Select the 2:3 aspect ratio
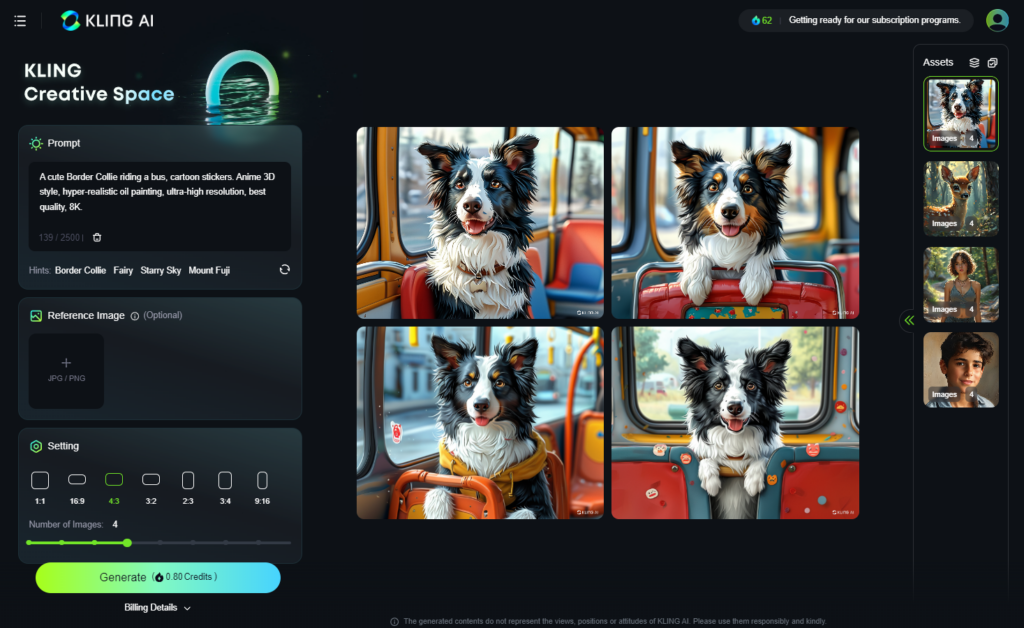 pyautogui.click(x=188, y=488)
